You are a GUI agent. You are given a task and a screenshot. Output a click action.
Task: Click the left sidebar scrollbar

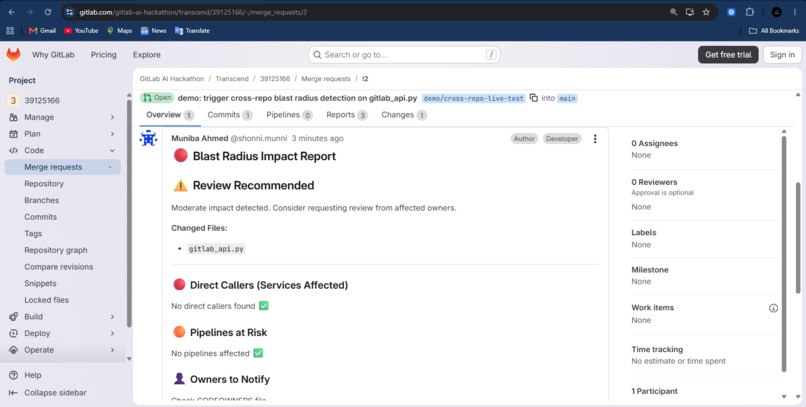tap(129, 213)
